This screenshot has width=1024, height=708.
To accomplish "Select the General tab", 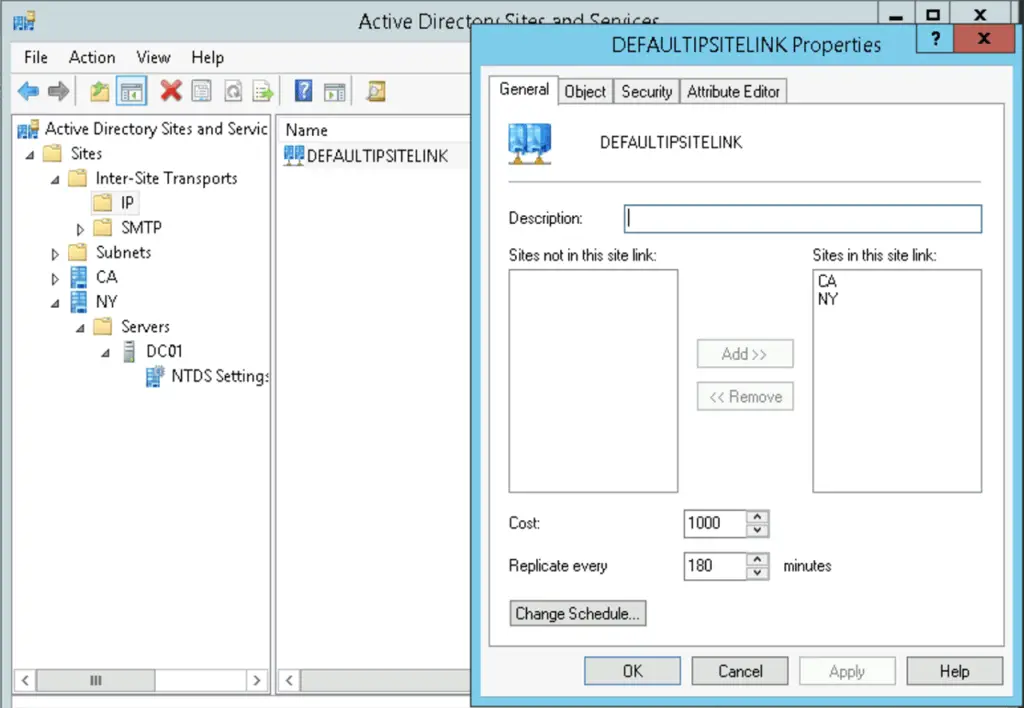I will click(x=524, y=89).
